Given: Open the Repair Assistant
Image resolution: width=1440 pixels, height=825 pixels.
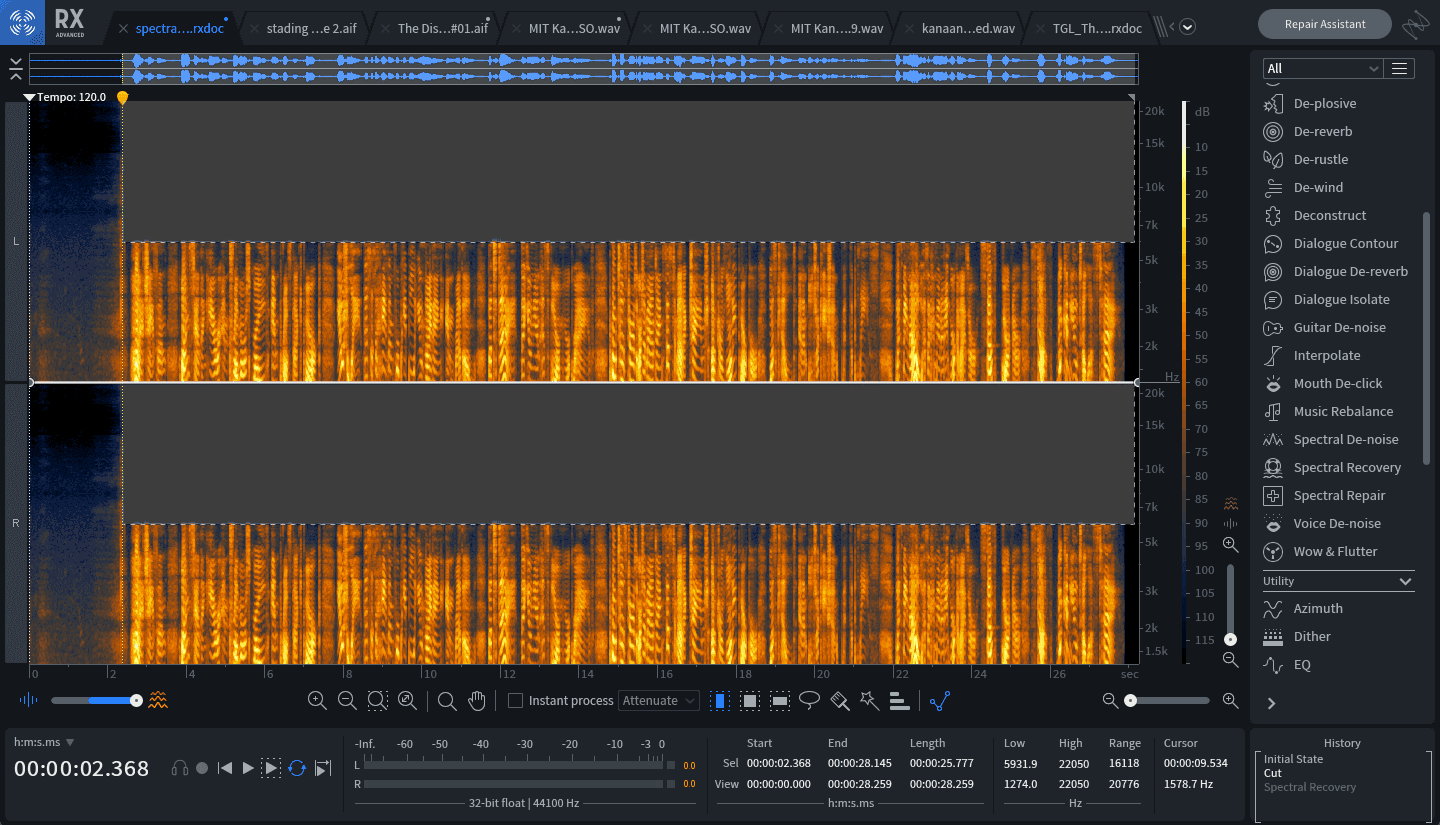Looking at the screenshot, I should coord(1324,24).
